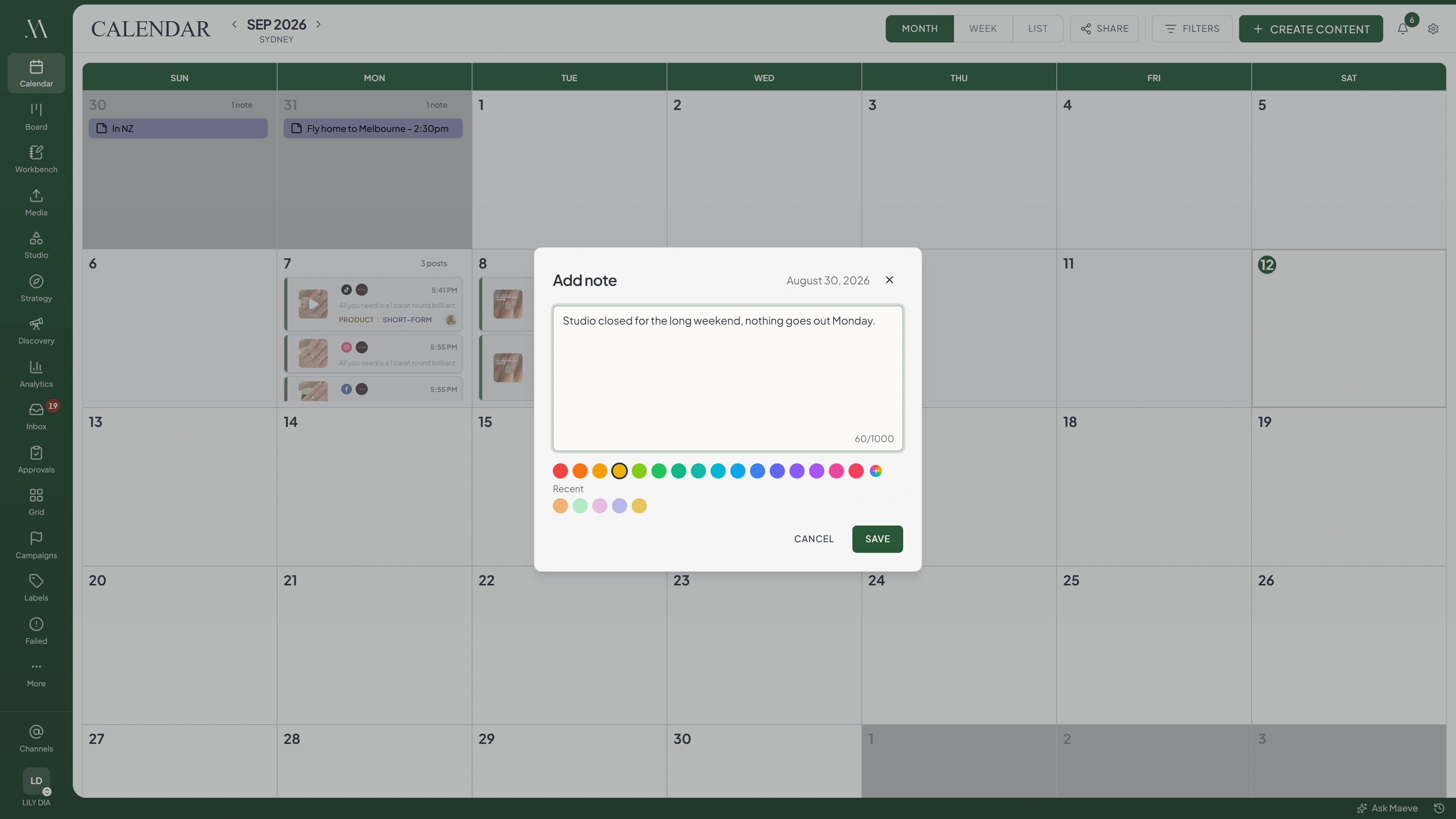Open the Workbench section
Image resolution: width=1456 pixels, height=819 pixels.
[36, 159]
